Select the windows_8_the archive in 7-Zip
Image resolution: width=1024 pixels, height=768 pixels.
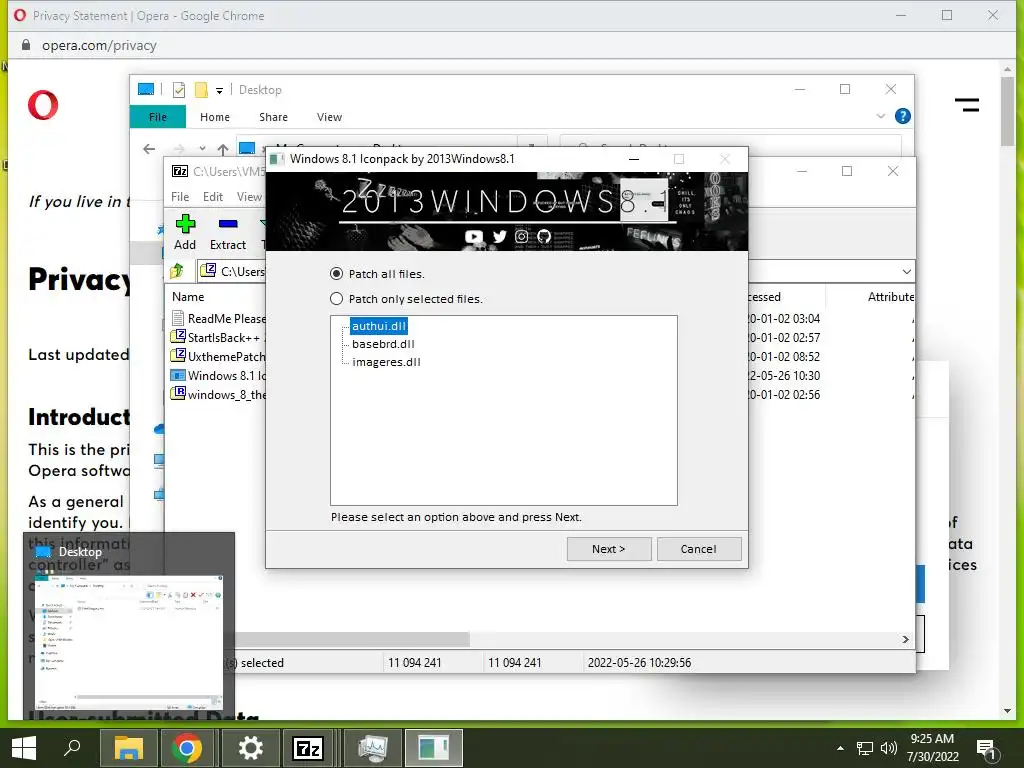219,394
